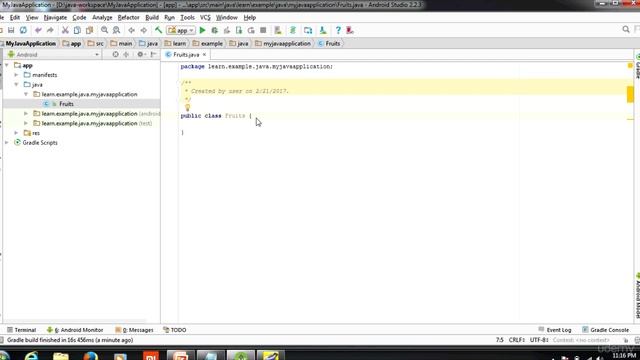
Task: Navigate Back with the left arrow icon
Action: (x=131, y=30)
